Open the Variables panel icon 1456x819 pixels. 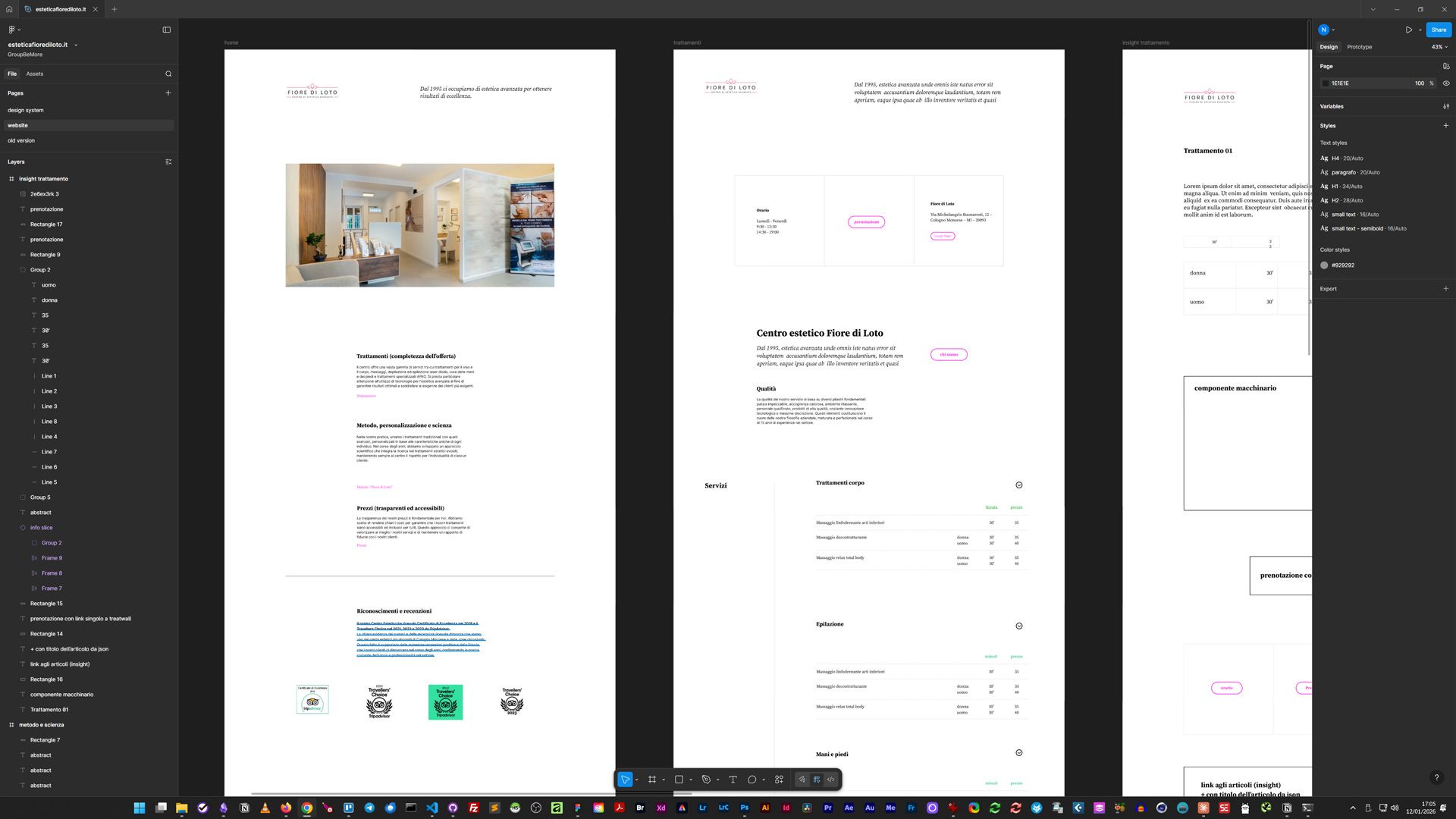(x=1447, y=106)
